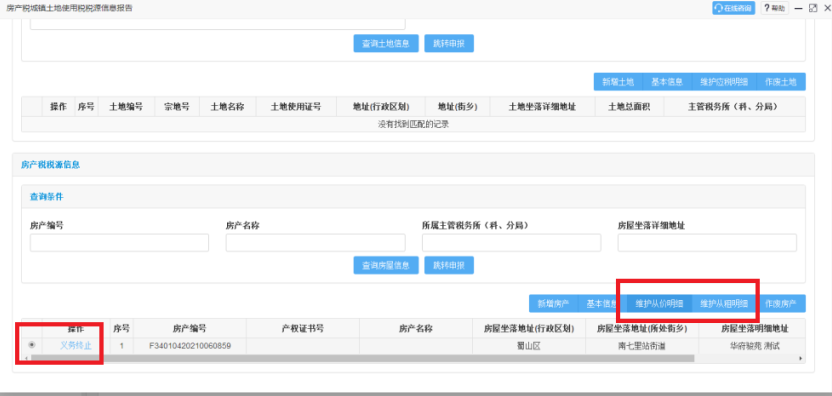Click the 新增房产 button
Image resolution: width=832 pixels, height=396 pixels.
[x=553, y=304]
